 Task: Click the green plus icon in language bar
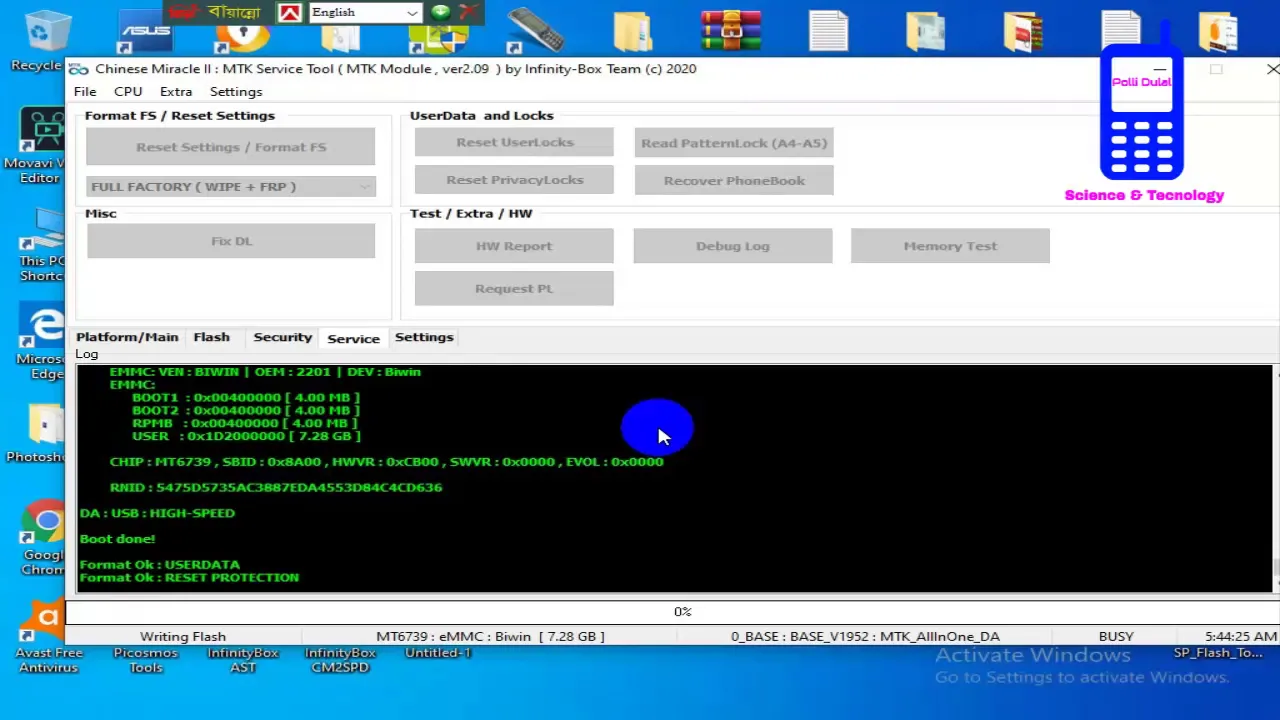(440, 12)
